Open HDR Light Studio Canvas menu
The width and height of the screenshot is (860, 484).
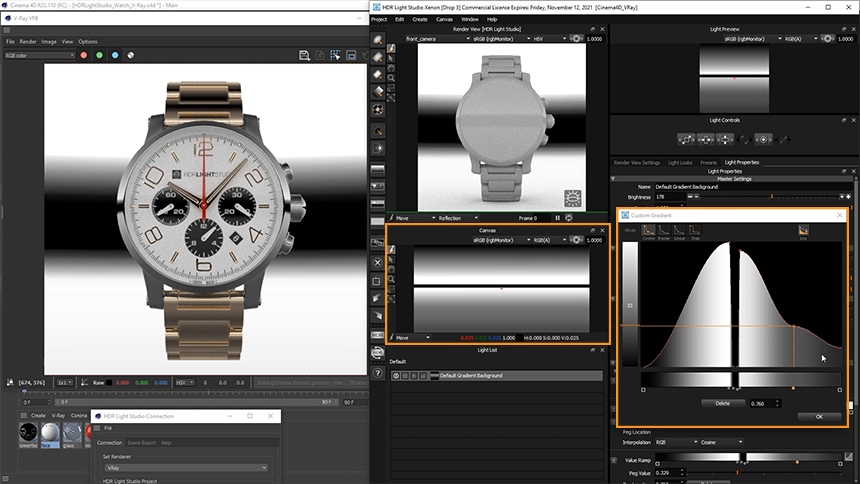tap(444, 19)
